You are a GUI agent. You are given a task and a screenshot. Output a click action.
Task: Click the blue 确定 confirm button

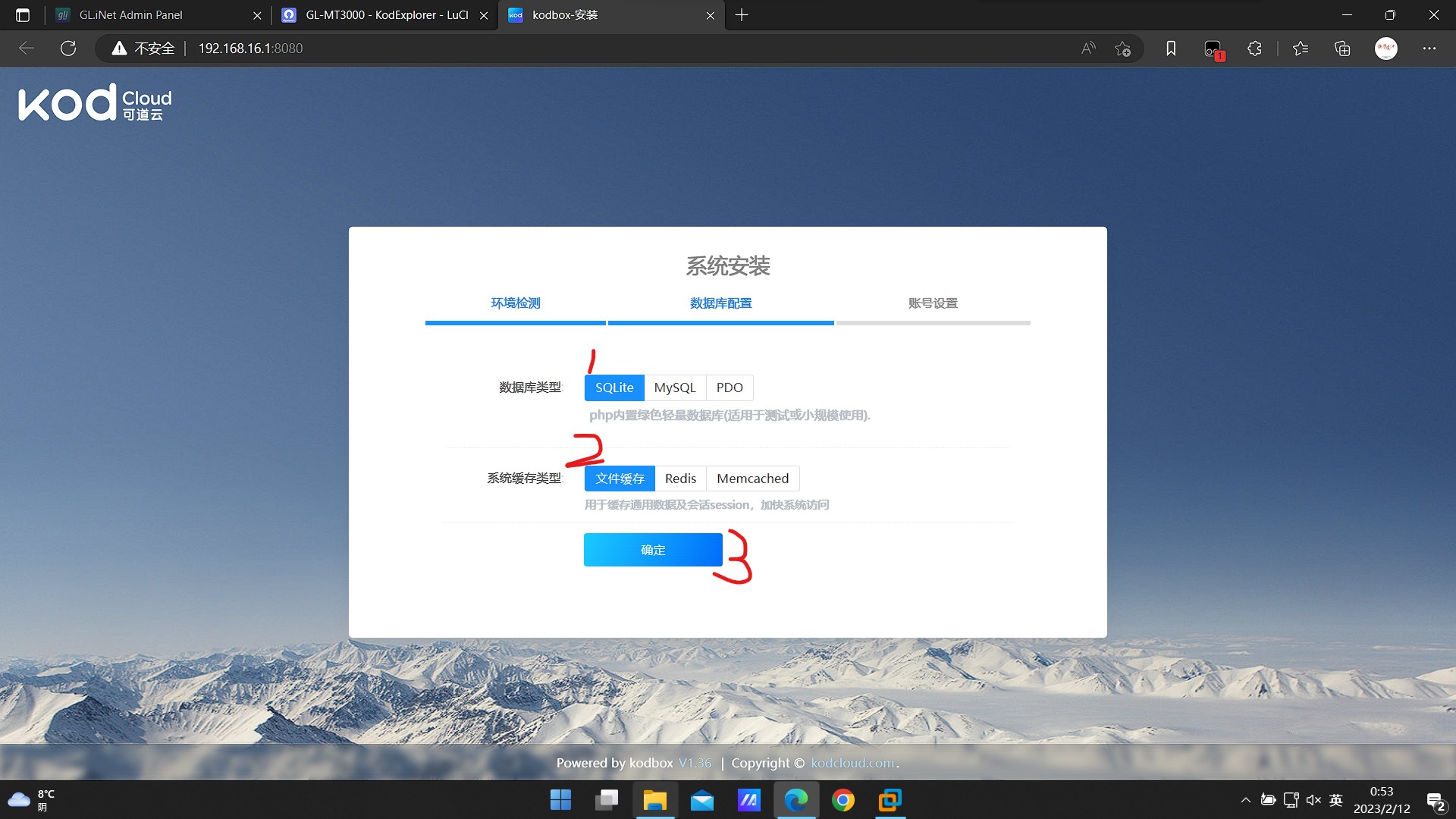click(653, 550)
